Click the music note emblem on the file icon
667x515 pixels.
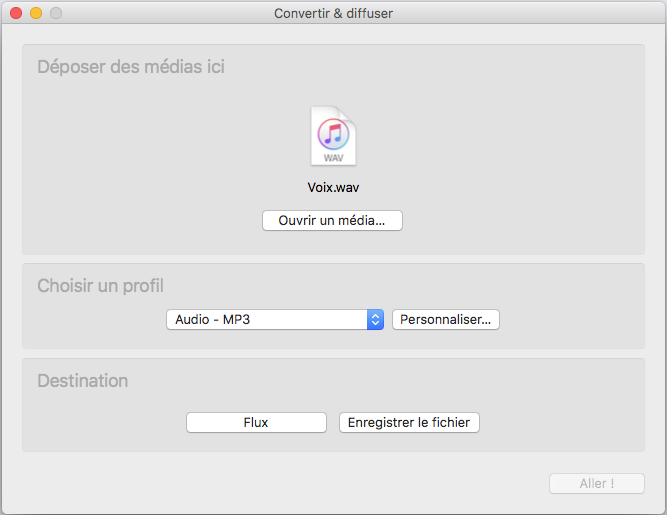point(334,134)
